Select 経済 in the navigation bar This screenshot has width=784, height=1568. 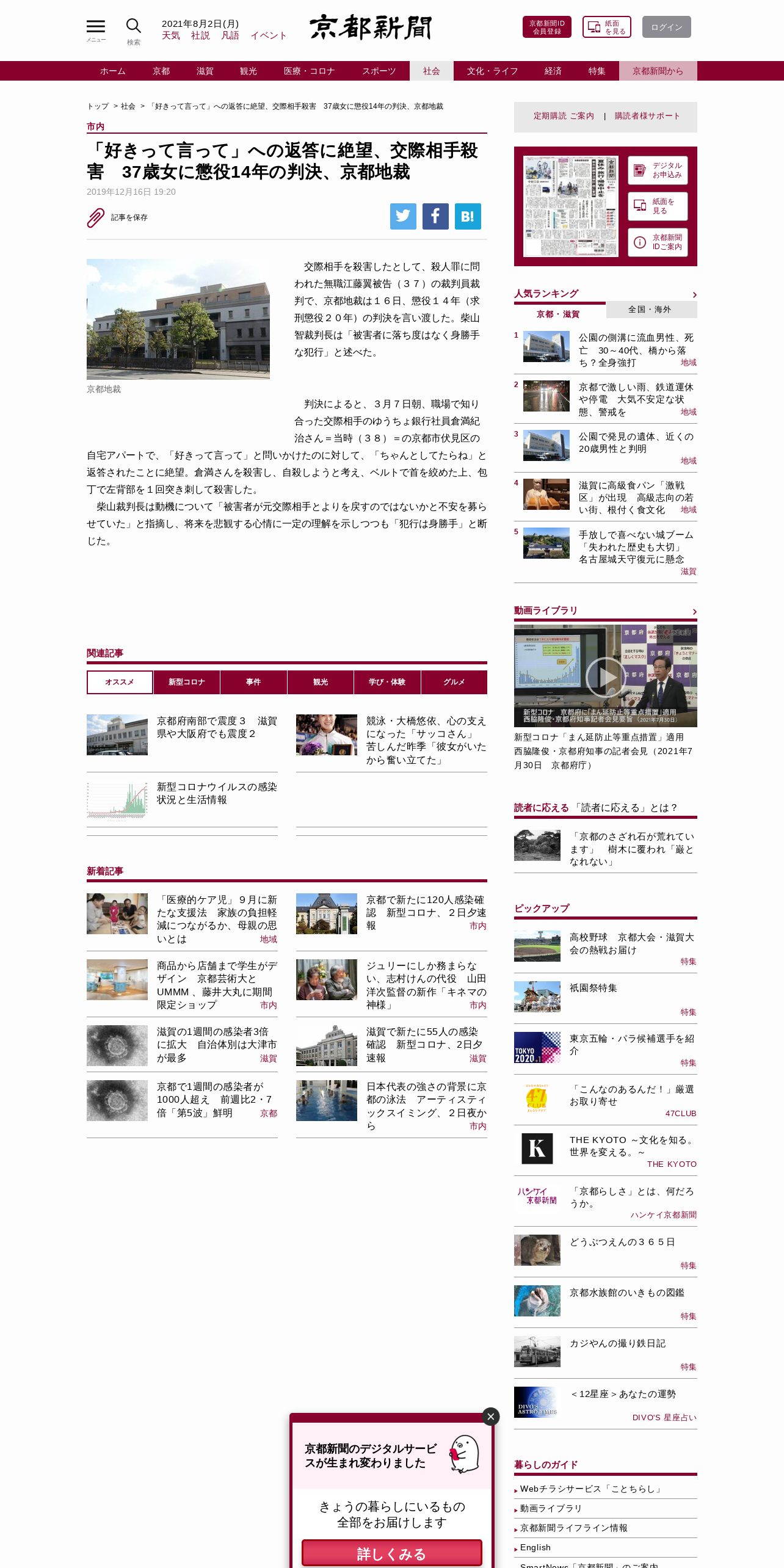pyautogui.click(x=553, y=71)
